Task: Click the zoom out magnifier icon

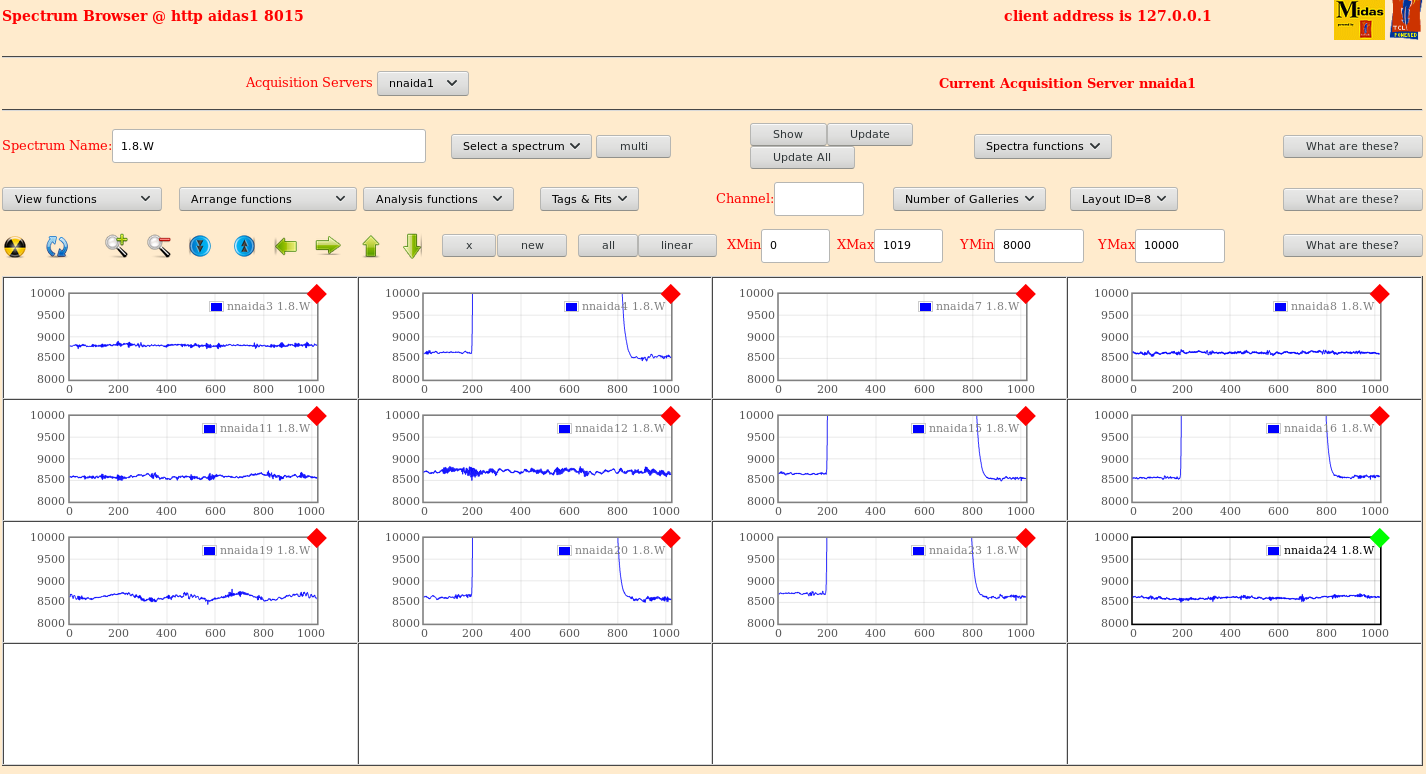Action: click(158, 246)
